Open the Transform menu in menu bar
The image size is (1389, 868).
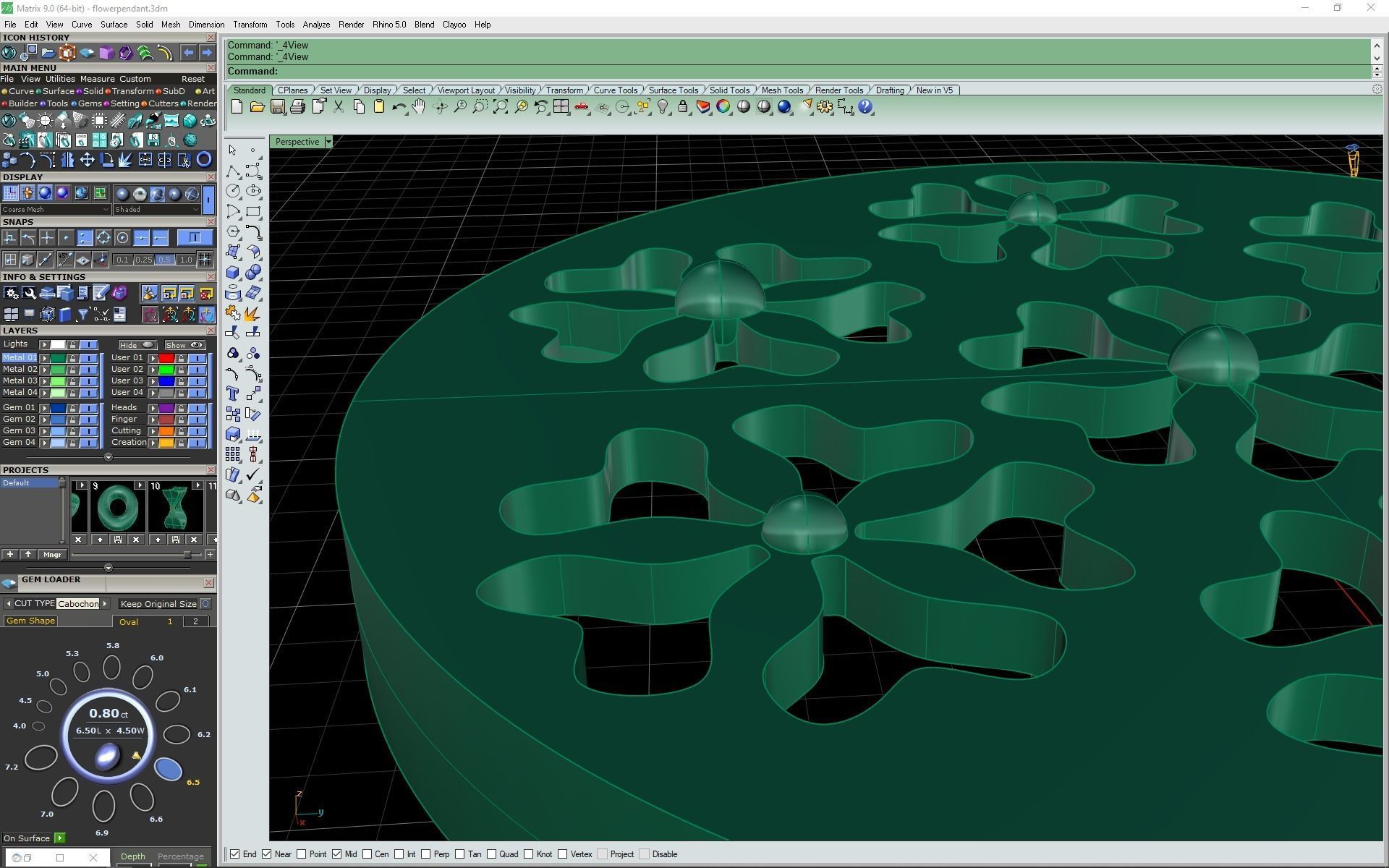tap(250, 25)
